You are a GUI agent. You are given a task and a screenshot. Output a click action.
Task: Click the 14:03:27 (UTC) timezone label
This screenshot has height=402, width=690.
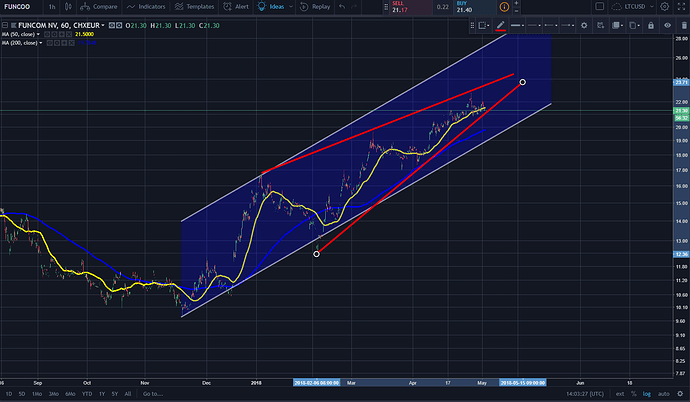click(585, 394)
